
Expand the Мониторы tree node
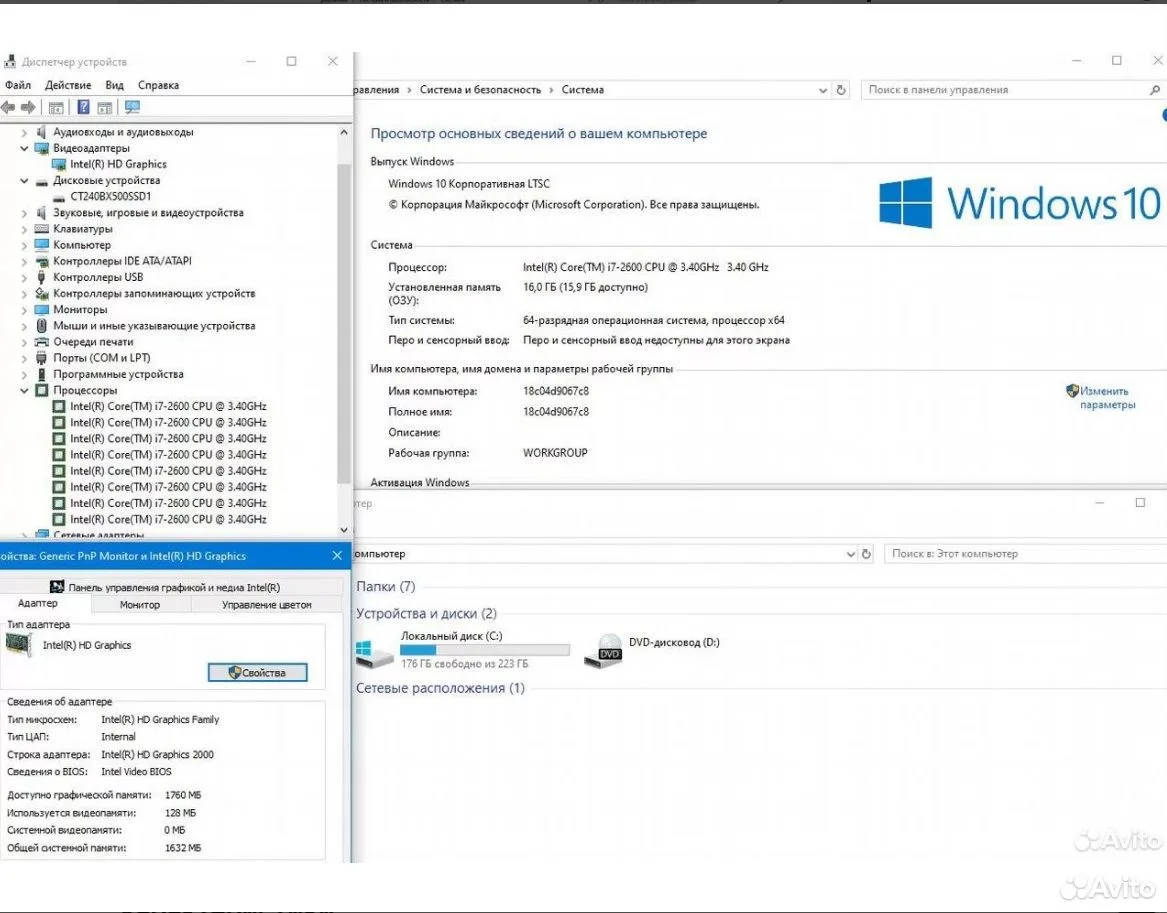click(25, 310)
